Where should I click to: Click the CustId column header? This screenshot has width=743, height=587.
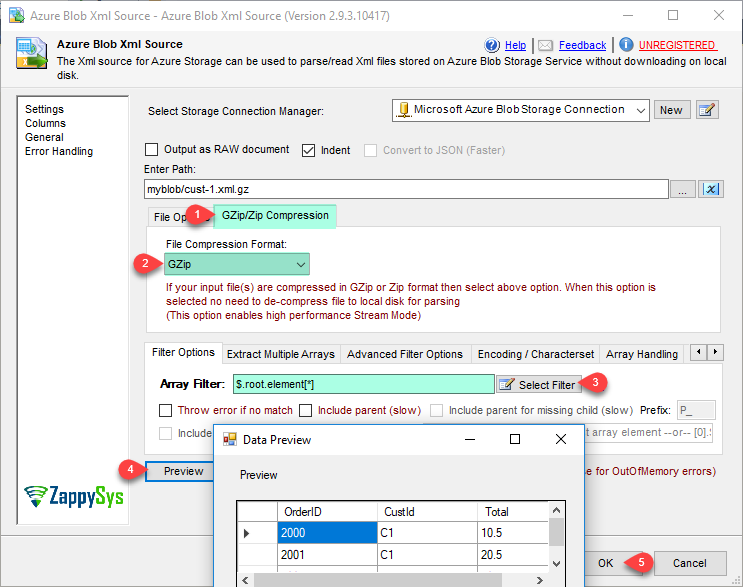point(427,512)
